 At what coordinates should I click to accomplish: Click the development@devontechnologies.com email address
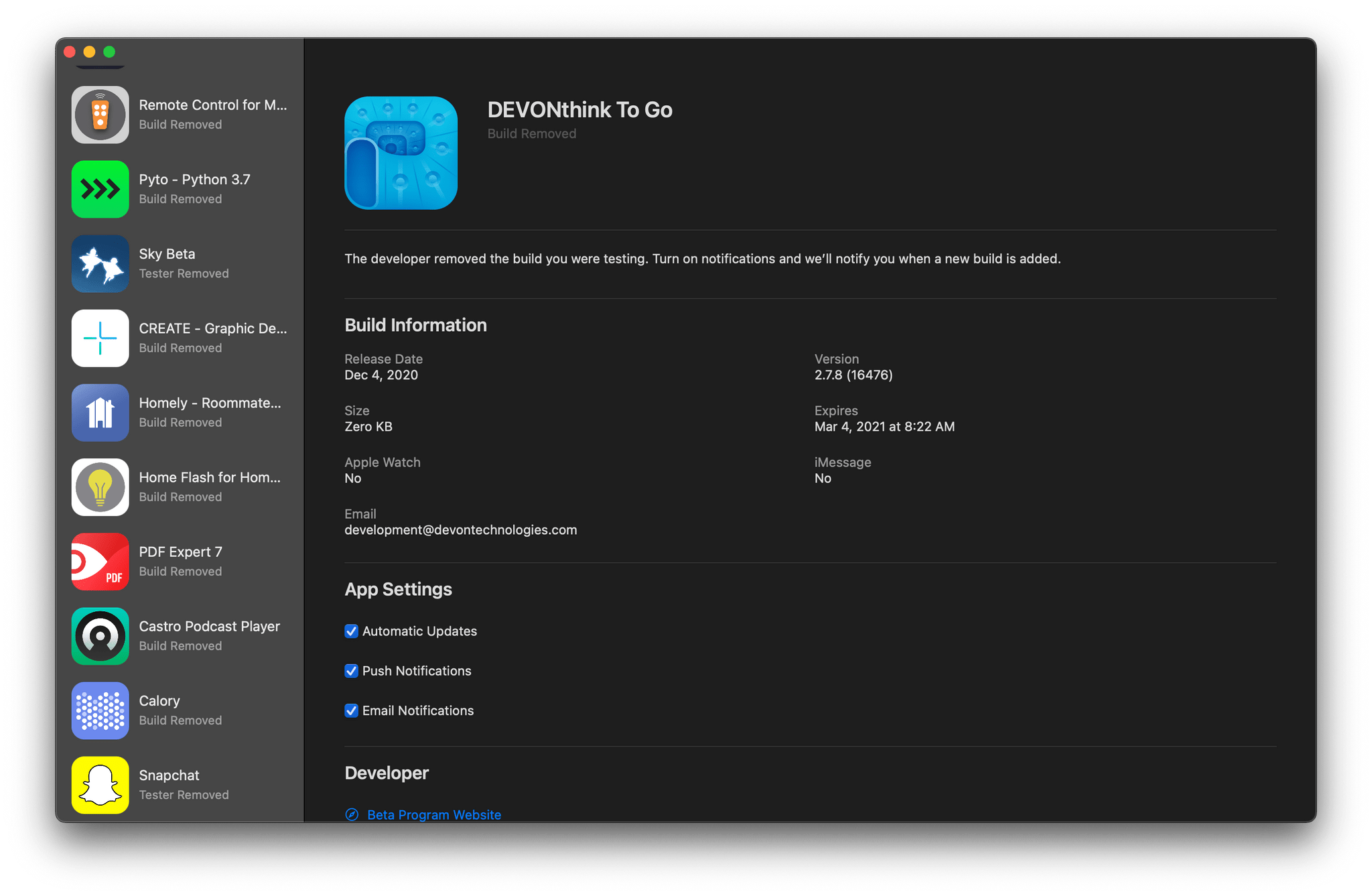point(460,530)
